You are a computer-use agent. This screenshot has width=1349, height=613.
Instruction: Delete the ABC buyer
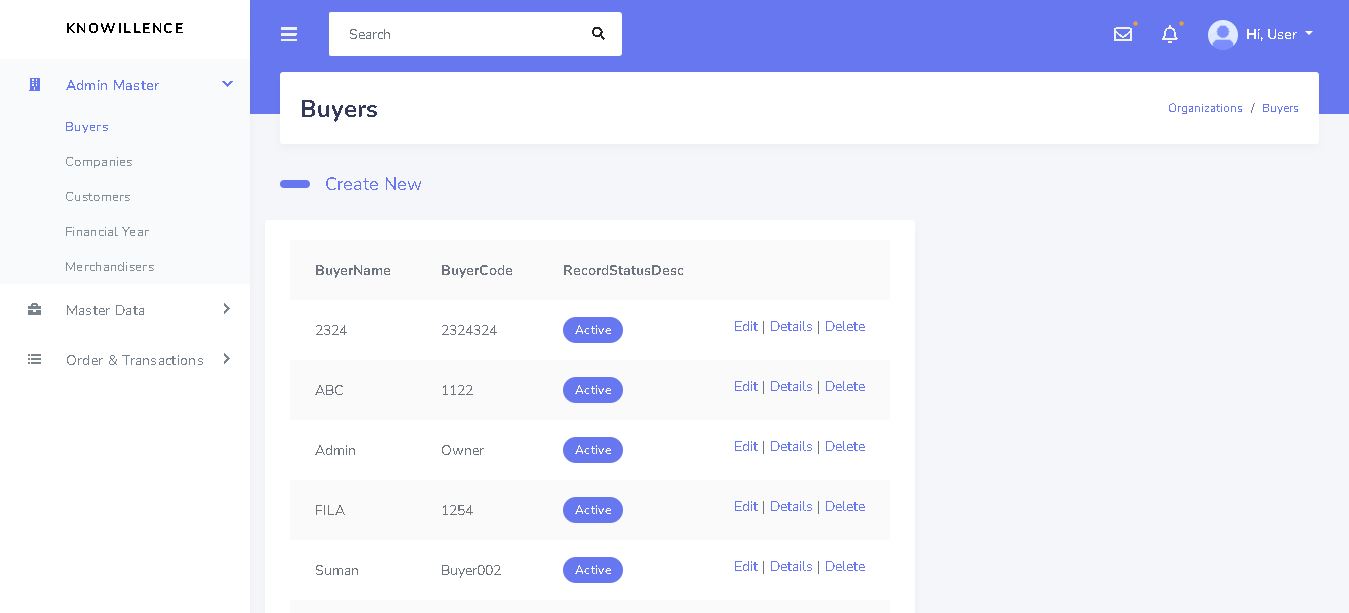845,387
